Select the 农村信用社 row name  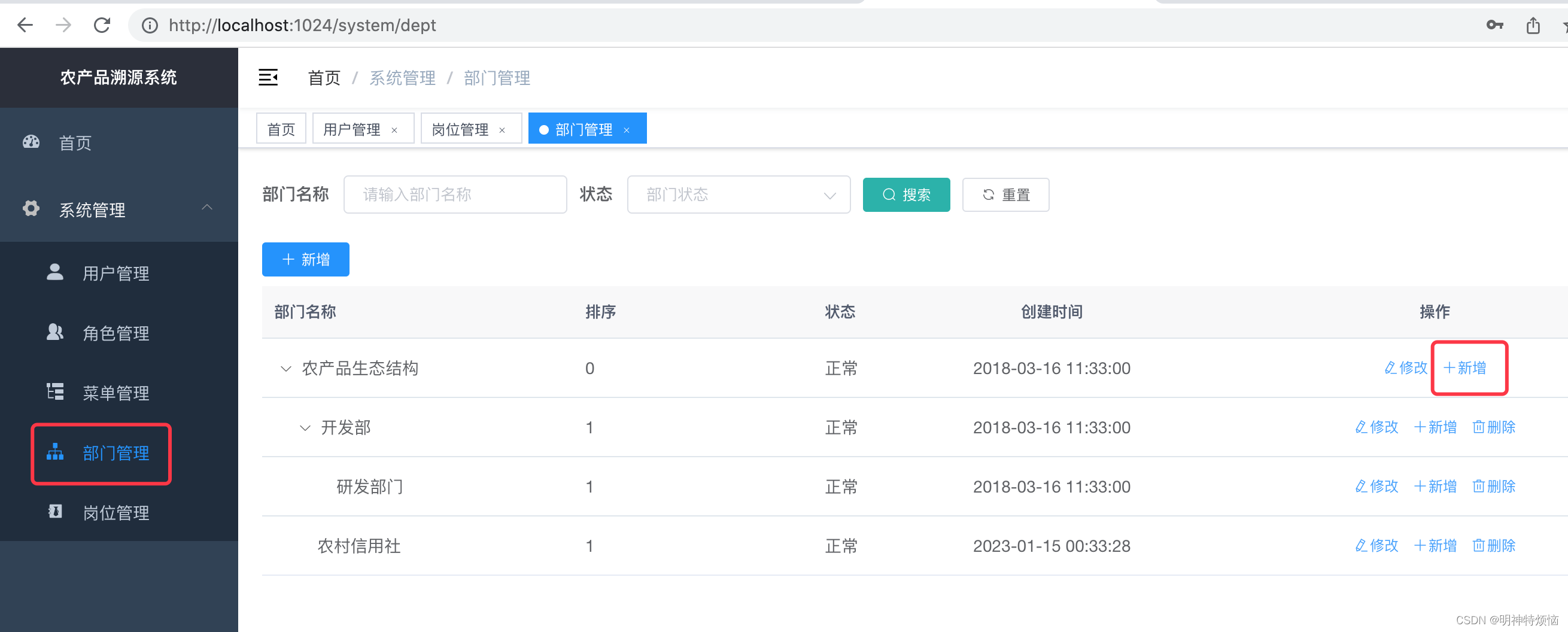coord(359,546)
